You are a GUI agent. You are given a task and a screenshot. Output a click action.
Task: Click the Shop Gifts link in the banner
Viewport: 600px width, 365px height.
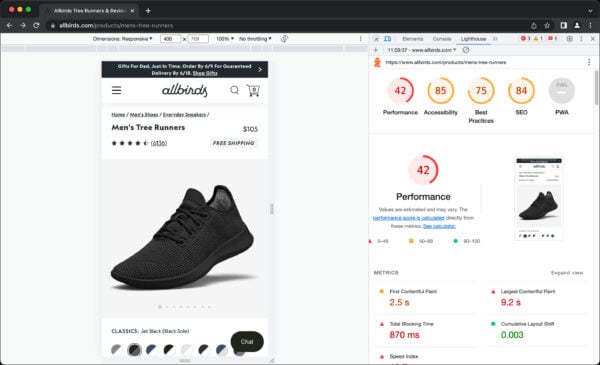[x=205, y=73]
